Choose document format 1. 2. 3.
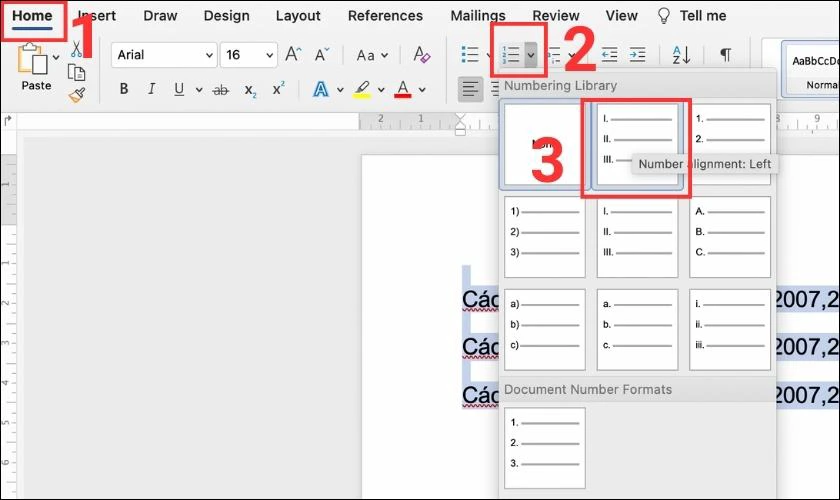This screenshot has height=500, width=840. (544, 448)
